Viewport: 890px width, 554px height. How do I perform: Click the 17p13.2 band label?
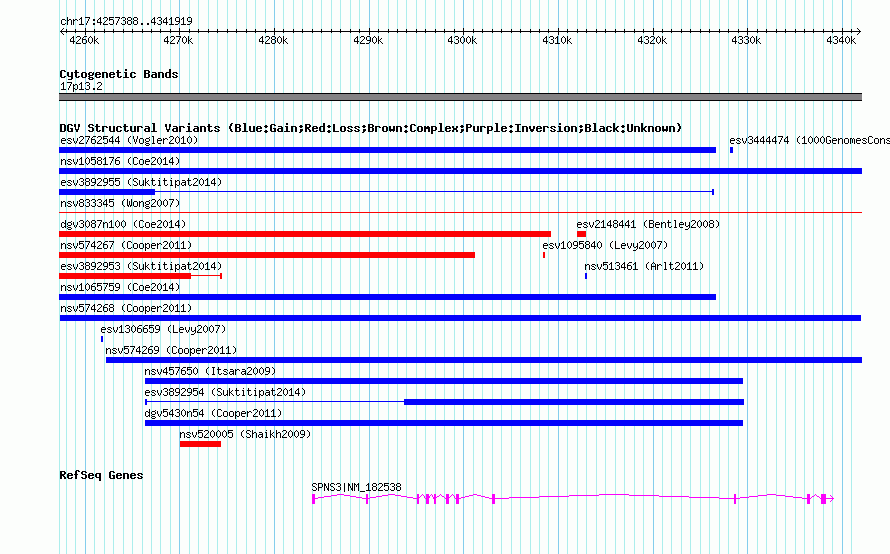pos(81,86)
